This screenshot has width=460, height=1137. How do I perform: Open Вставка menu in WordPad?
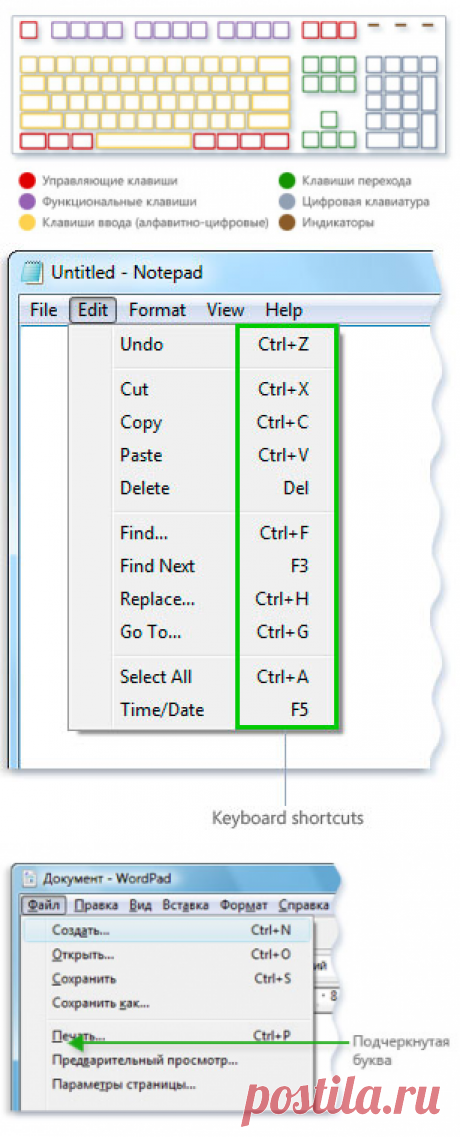coord(186,905)
